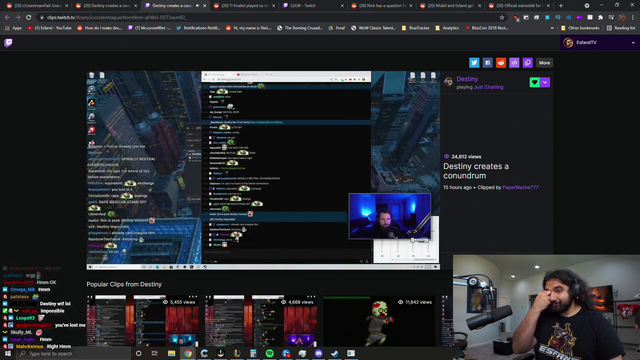The width and height of the screenshot is (640, 360).
Task: Go to Twitch home via purple logo
Action: [8, 42]
